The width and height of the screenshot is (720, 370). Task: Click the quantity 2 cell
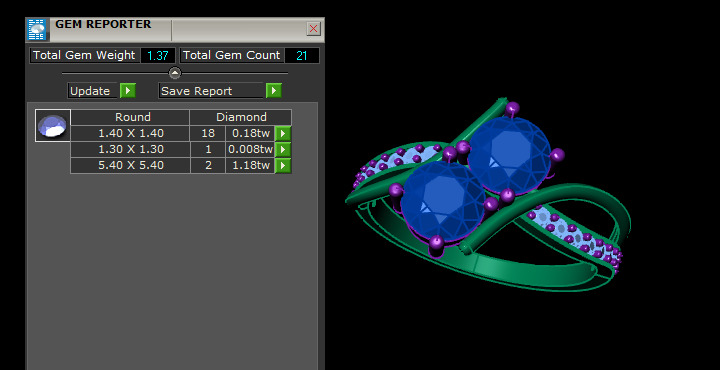[208, 165]
